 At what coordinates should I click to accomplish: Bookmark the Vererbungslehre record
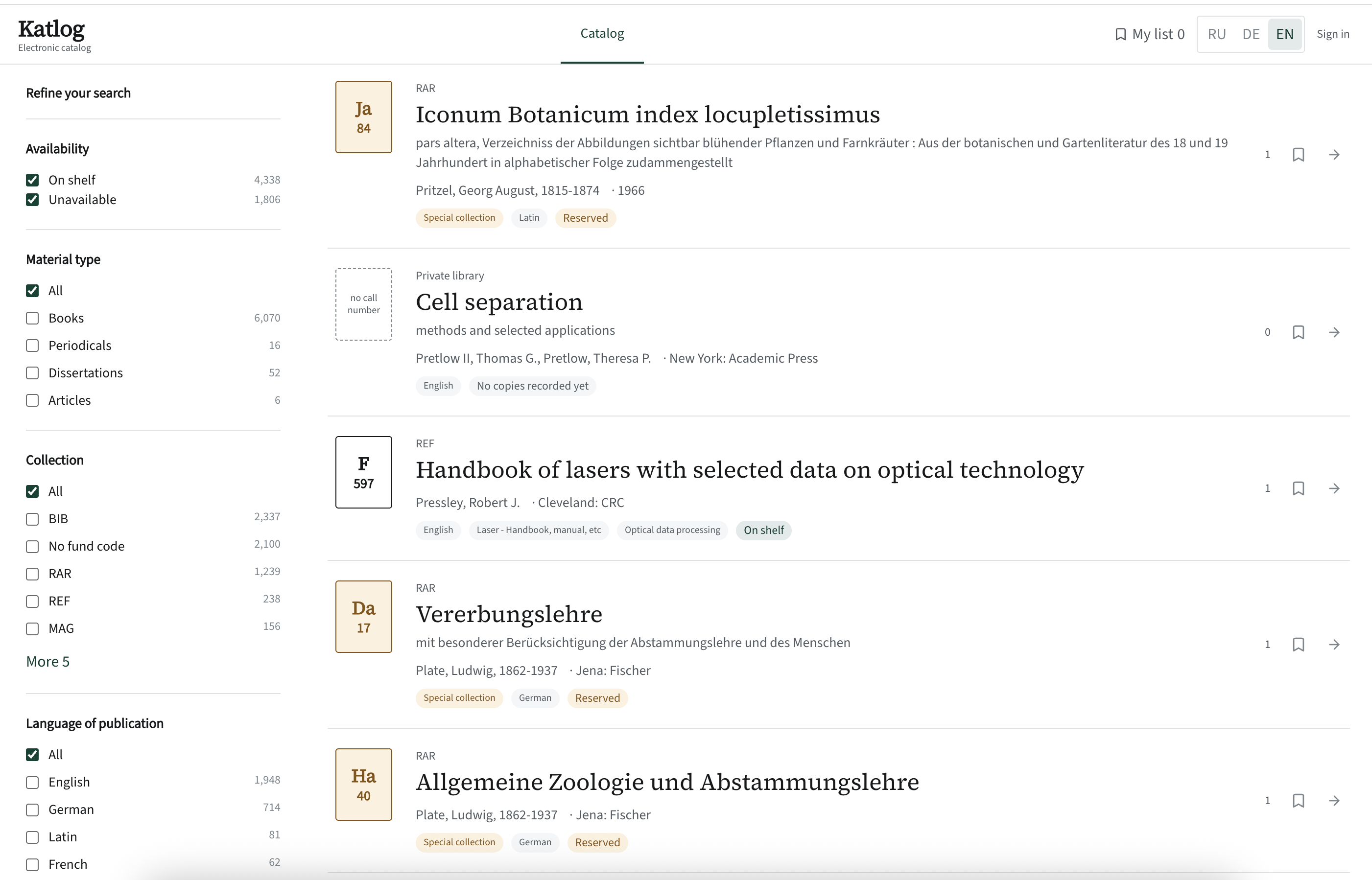tap(1298, 645)
